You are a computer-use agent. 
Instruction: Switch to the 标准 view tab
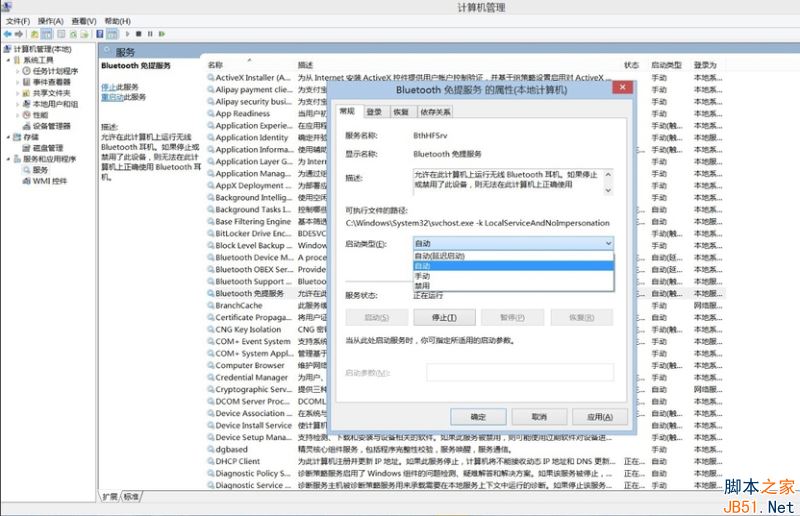(x=131, y=496)
